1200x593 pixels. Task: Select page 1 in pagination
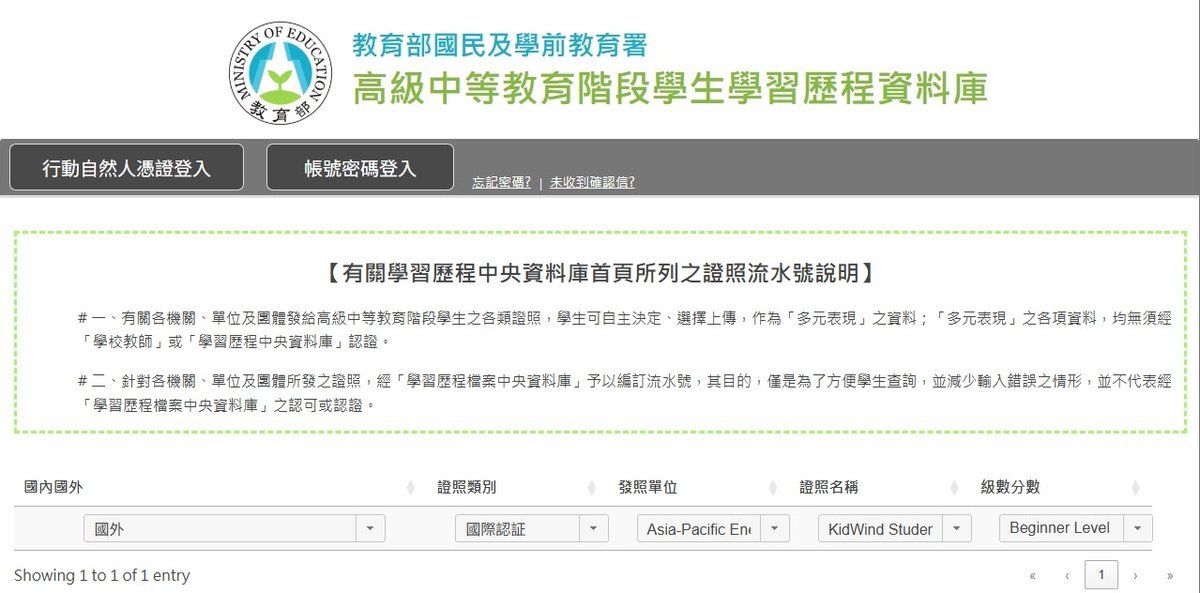[x=1101, y=575]
